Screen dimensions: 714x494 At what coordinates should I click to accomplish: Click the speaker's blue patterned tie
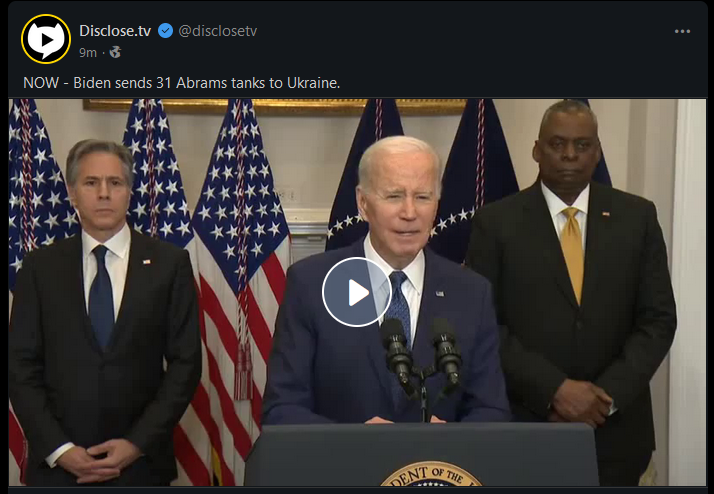coord(399,304)
